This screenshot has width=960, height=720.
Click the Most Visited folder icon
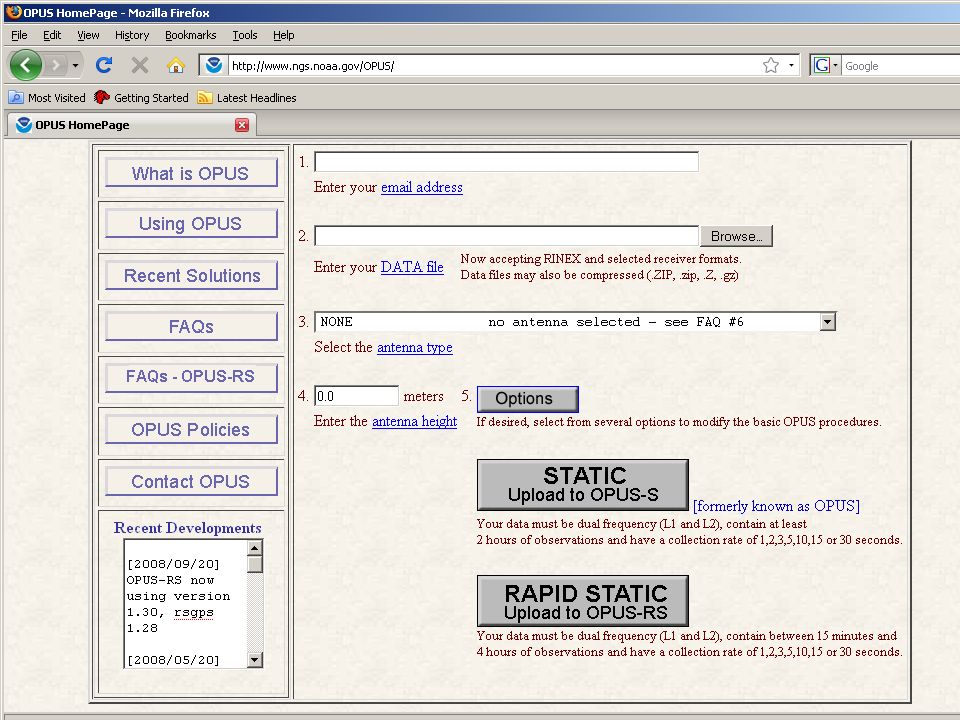pyautogui.click(x=16, y=97)
